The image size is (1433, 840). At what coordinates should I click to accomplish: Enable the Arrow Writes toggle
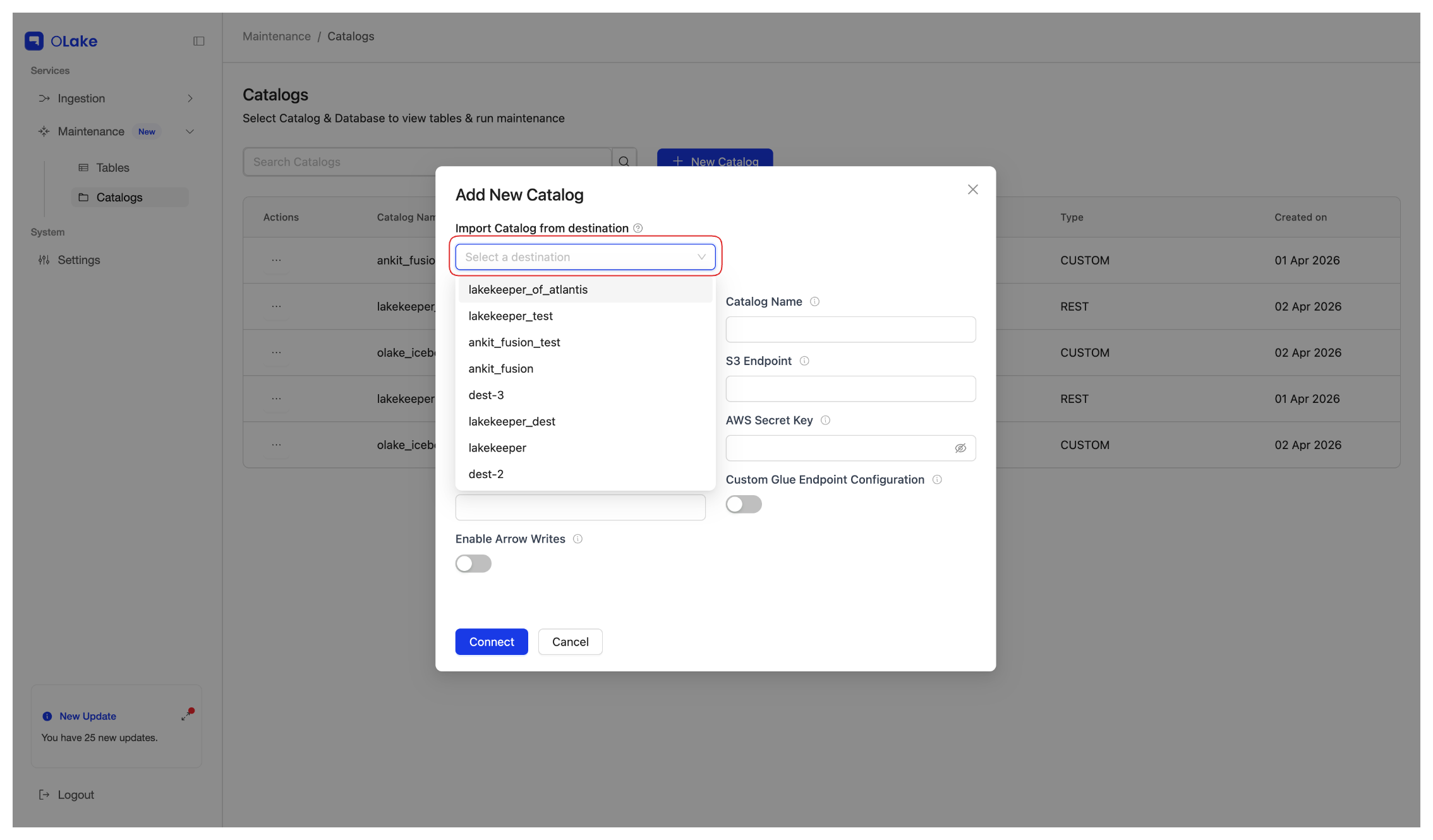(x=473, y=563)
